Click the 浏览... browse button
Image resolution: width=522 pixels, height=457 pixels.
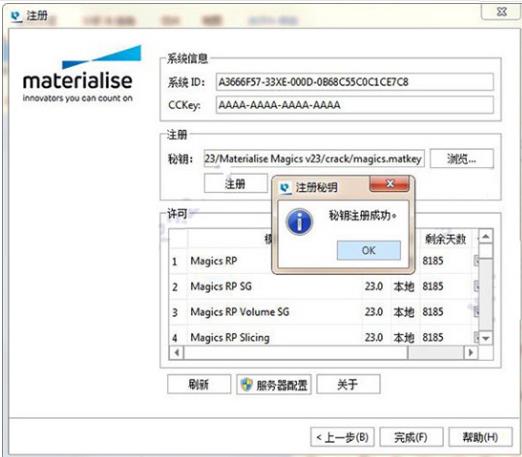pyautogui.click(x=462, y=159)
